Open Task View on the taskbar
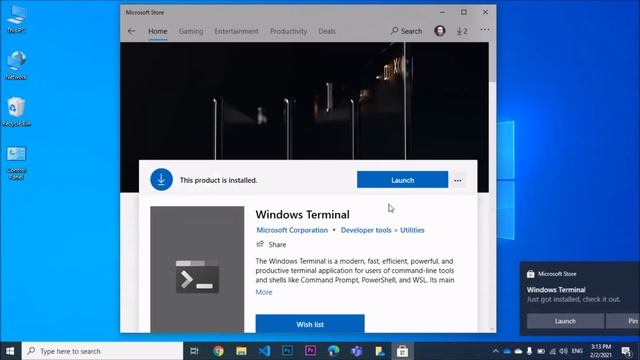This screenshot has height=360, width=640. [x=195, y=351]
